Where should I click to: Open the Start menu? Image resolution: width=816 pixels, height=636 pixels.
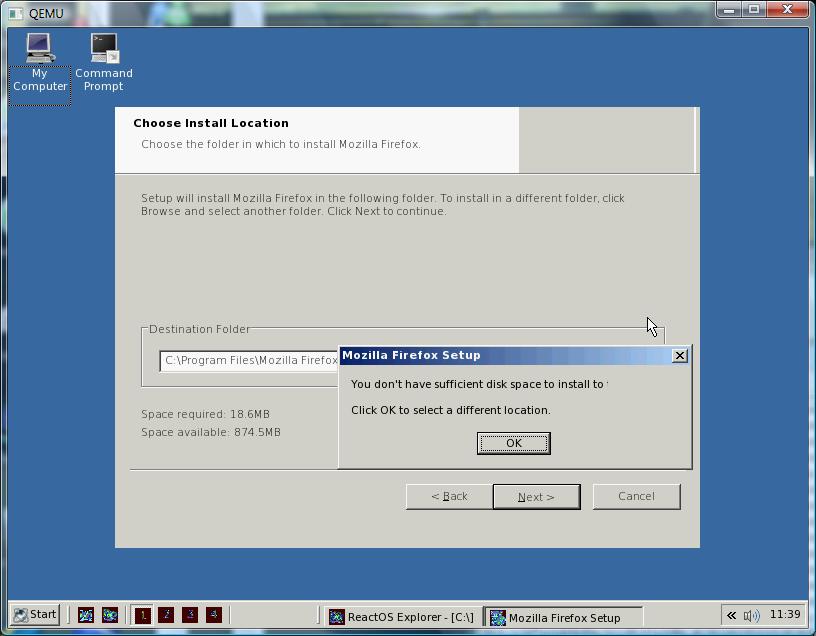pos(35,615)
